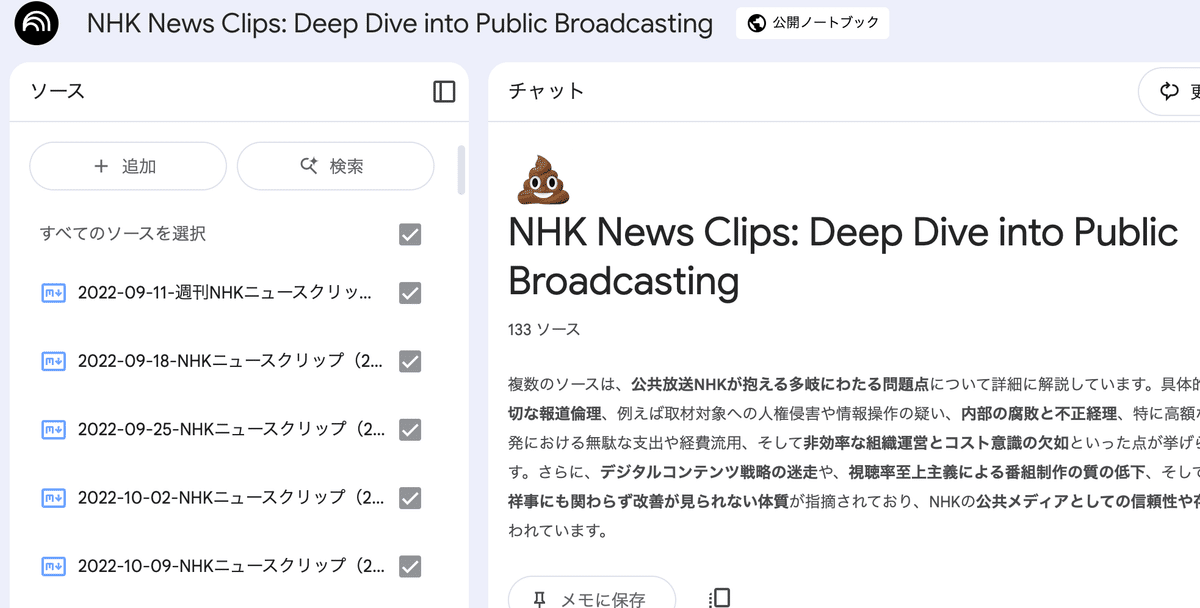The width and height of the screenshot is (1200, 608).
Task: Click the 追加 button to add a source
Action: point(127,166)
